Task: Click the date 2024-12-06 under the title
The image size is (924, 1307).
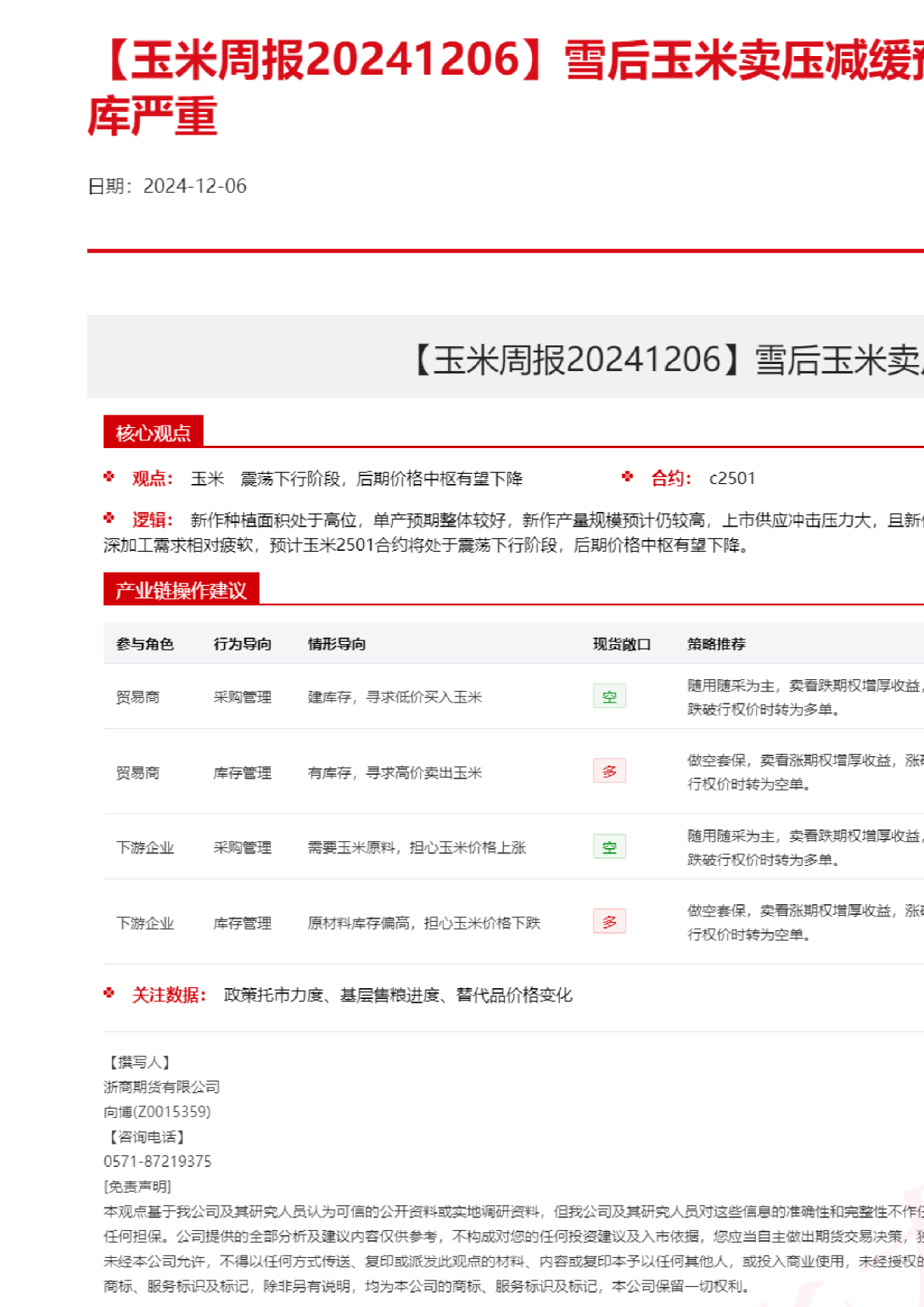Action: point(194,186)
